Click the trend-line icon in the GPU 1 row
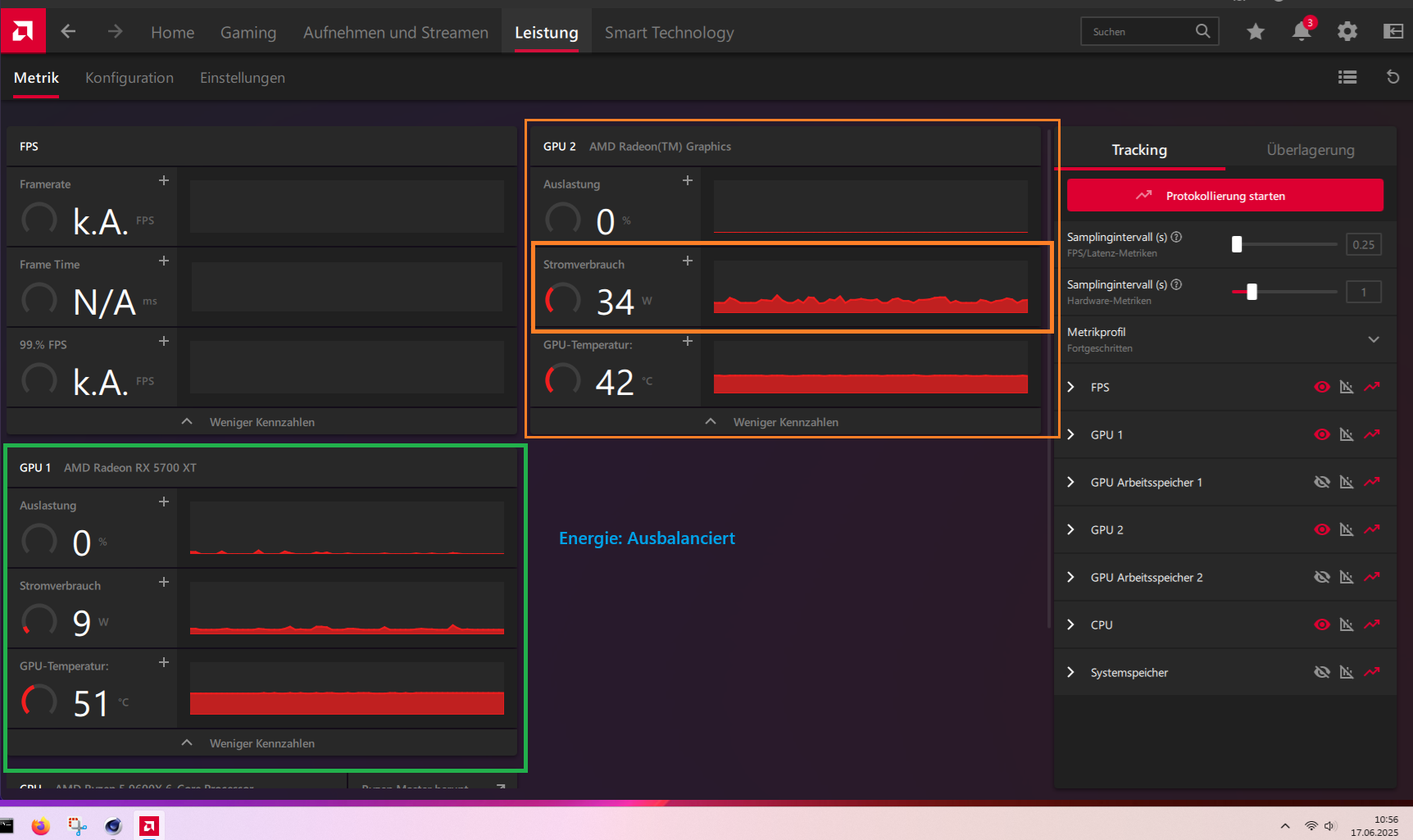Image resolution: width=1413 pixels, height=840 pixels. point(1372,434)
